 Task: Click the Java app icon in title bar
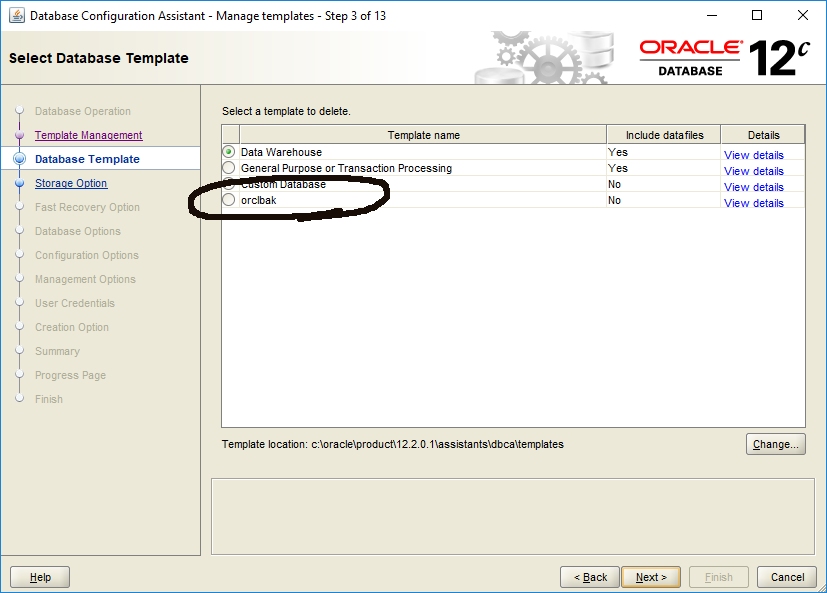pyautogui.click(x=17, y=15)
